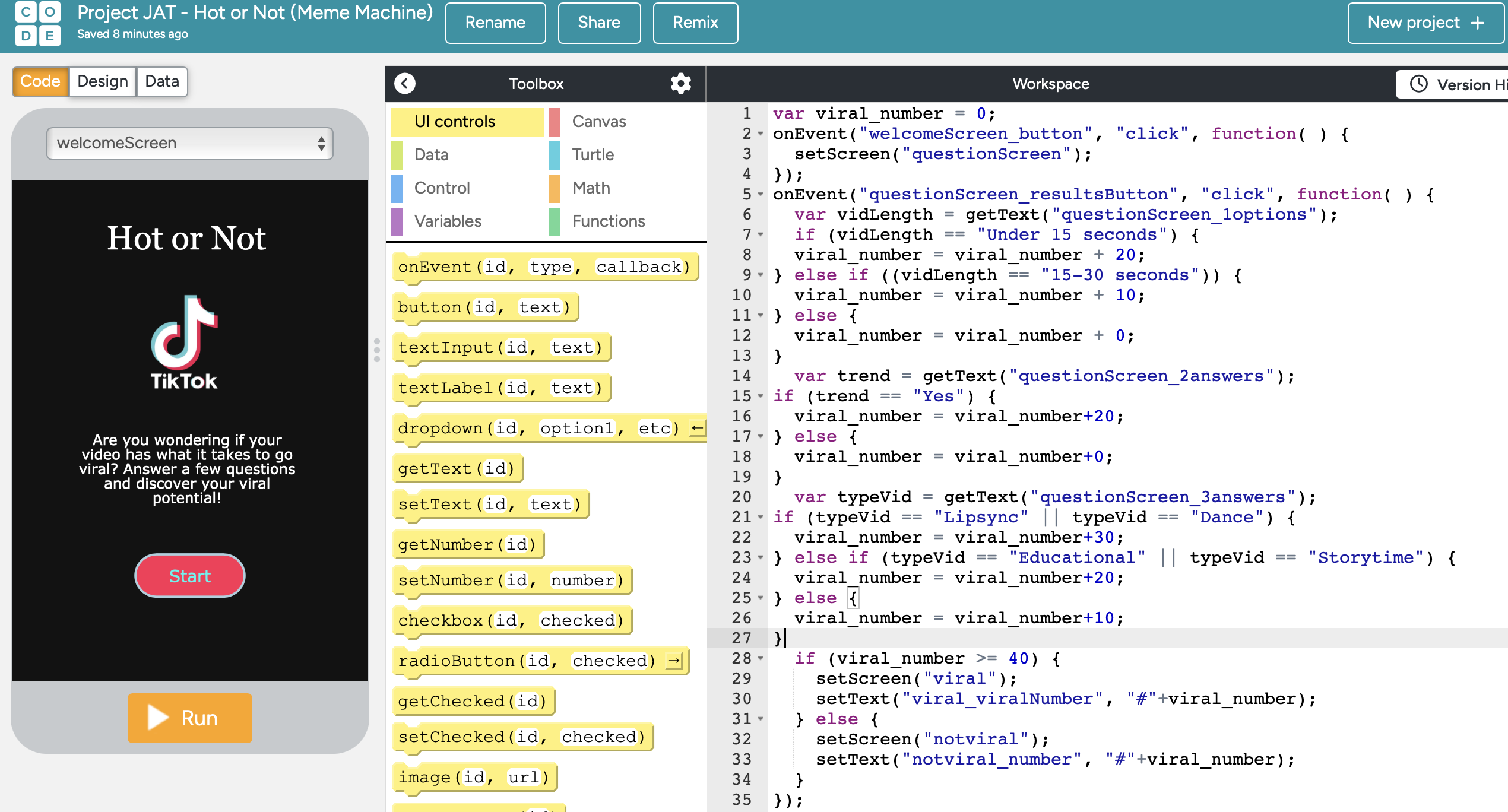Viewport: 1508px width, 812px height.
Task: Click the plus icon on New project
Action: [1477, 23]
